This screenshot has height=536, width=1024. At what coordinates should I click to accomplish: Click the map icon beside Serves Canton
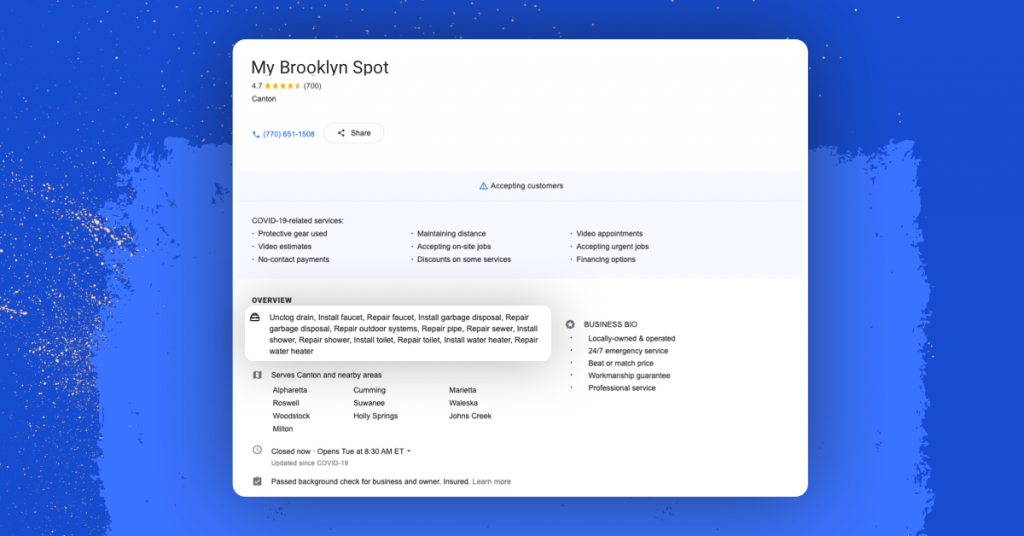(x=257, y=375)
